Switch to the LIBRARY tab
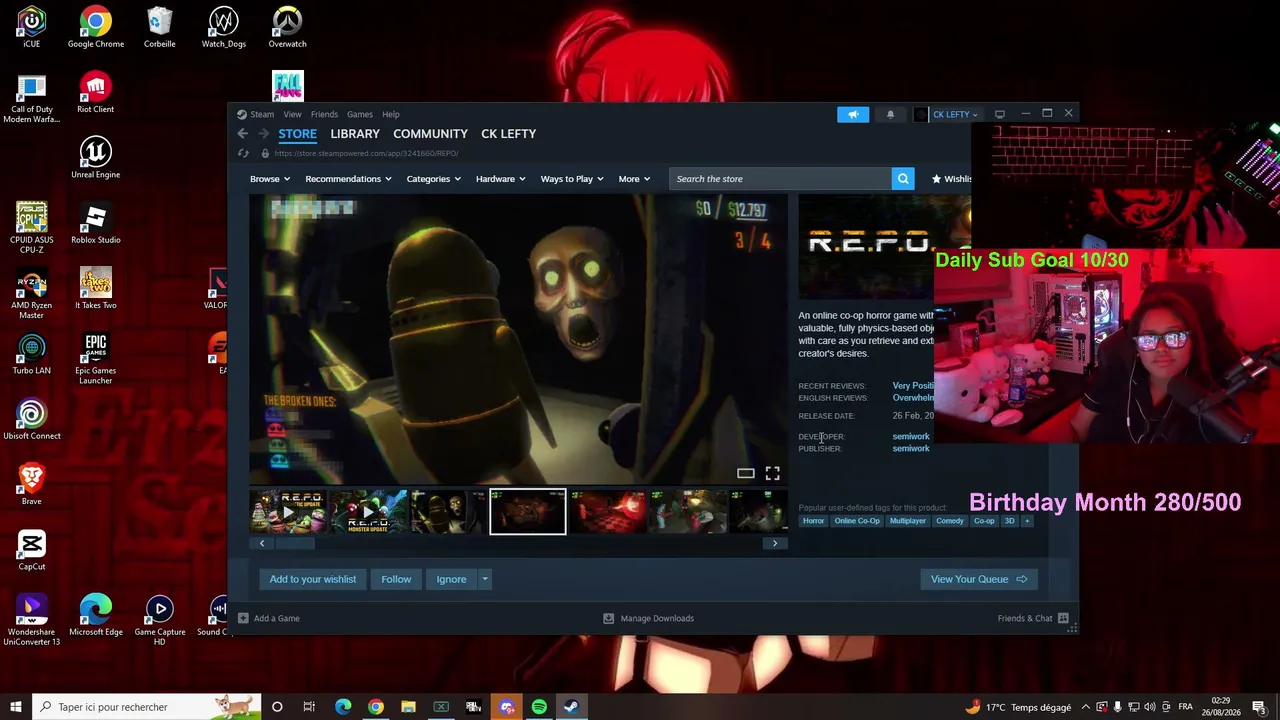Viewport: 1280px width, 720px height. (355, 134)
